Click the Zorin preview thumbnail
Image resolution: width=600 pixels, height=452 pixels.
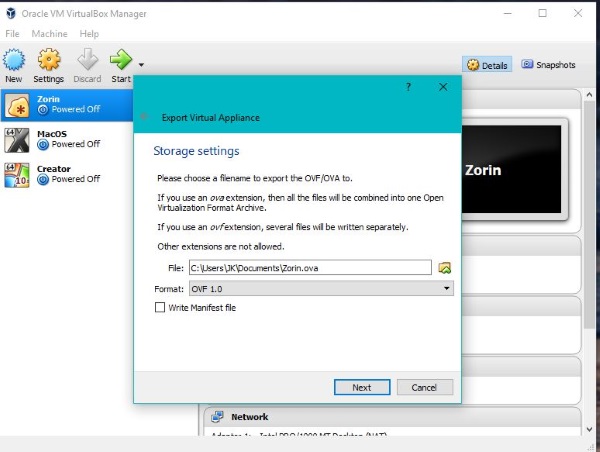tap(511, 169)
